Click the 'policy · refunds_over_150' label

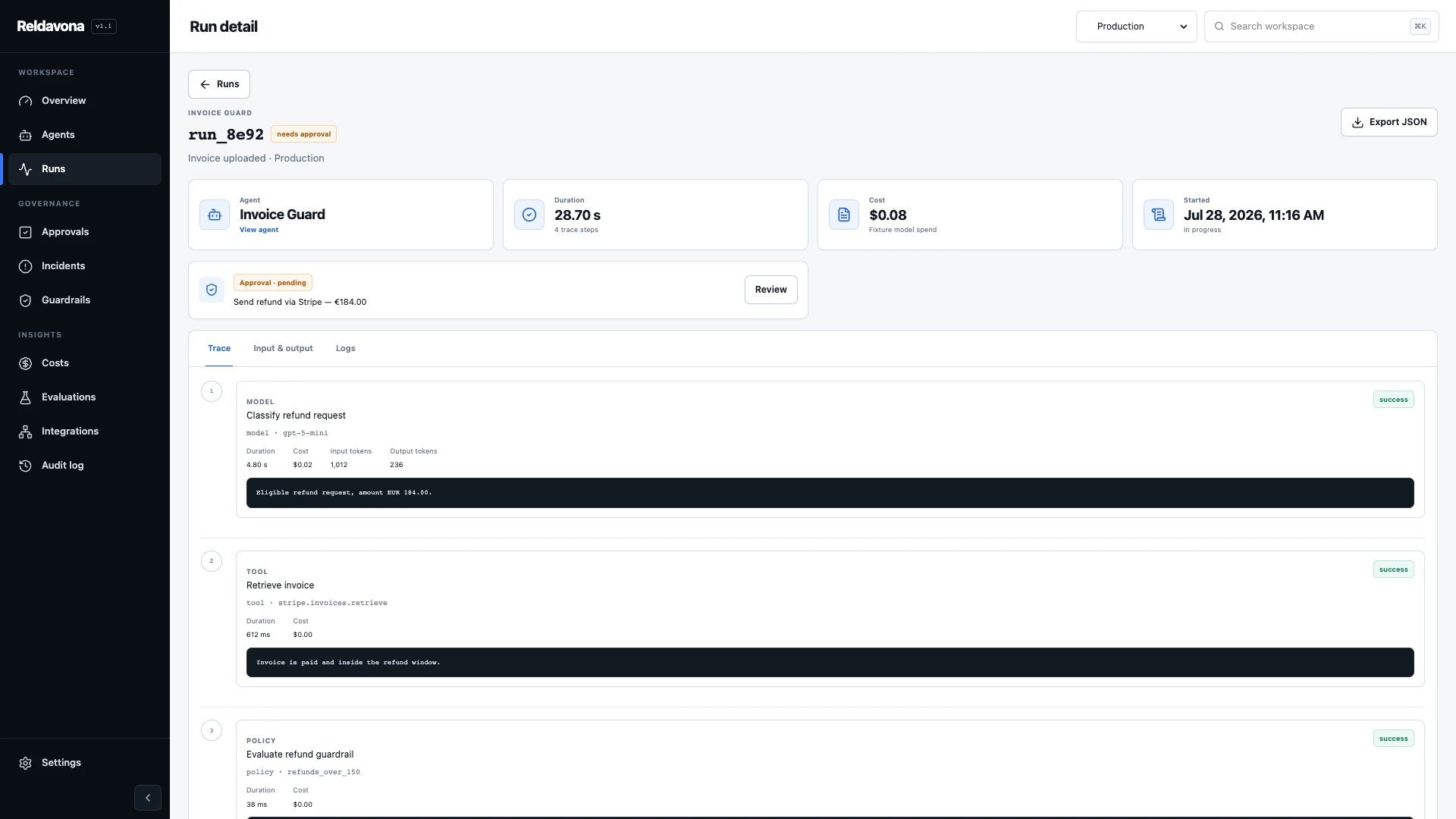pyautogui.click(x=303, y=772)
